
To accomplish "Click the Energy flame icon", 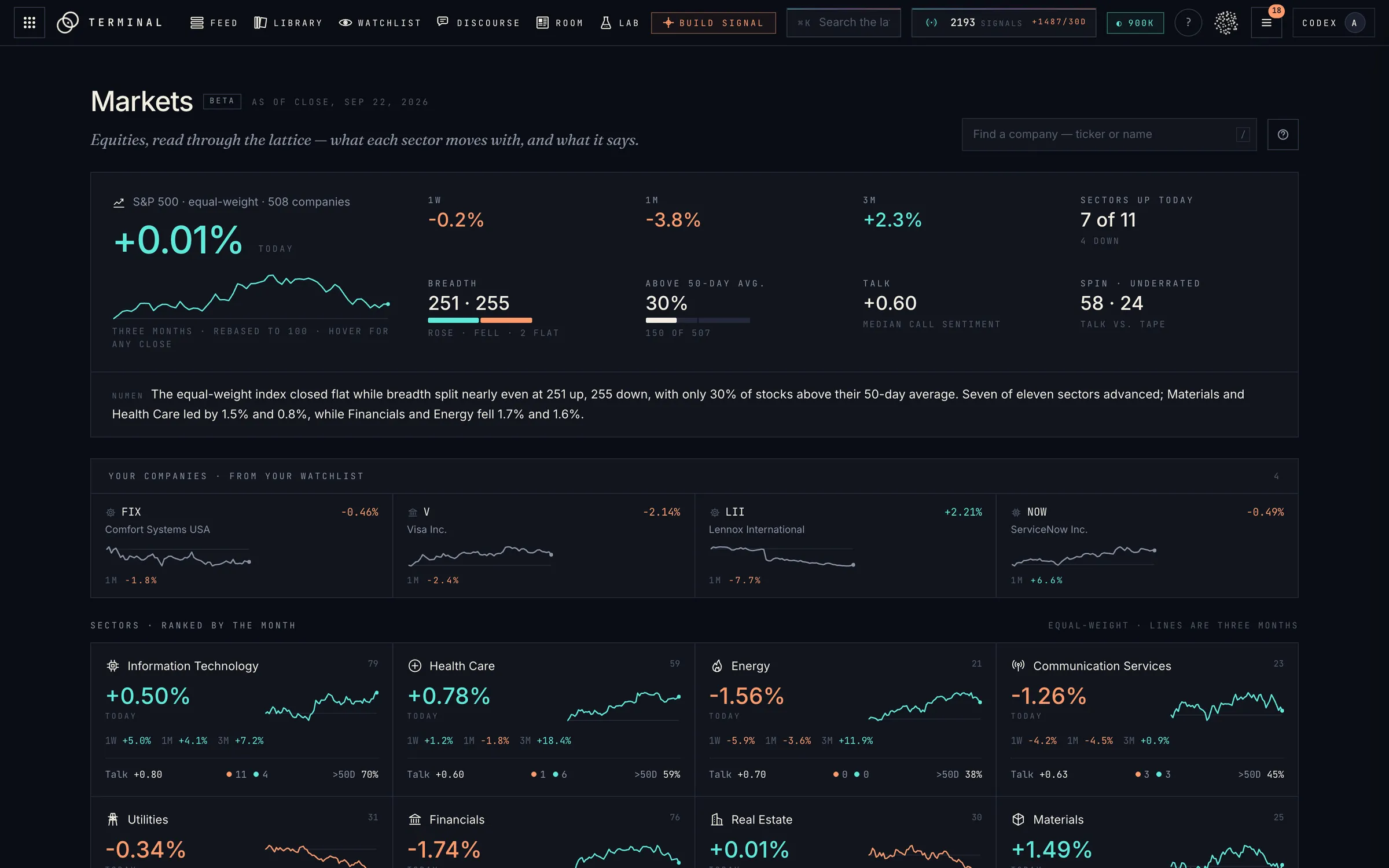I will pyautogui.click(x=716, y=665).
